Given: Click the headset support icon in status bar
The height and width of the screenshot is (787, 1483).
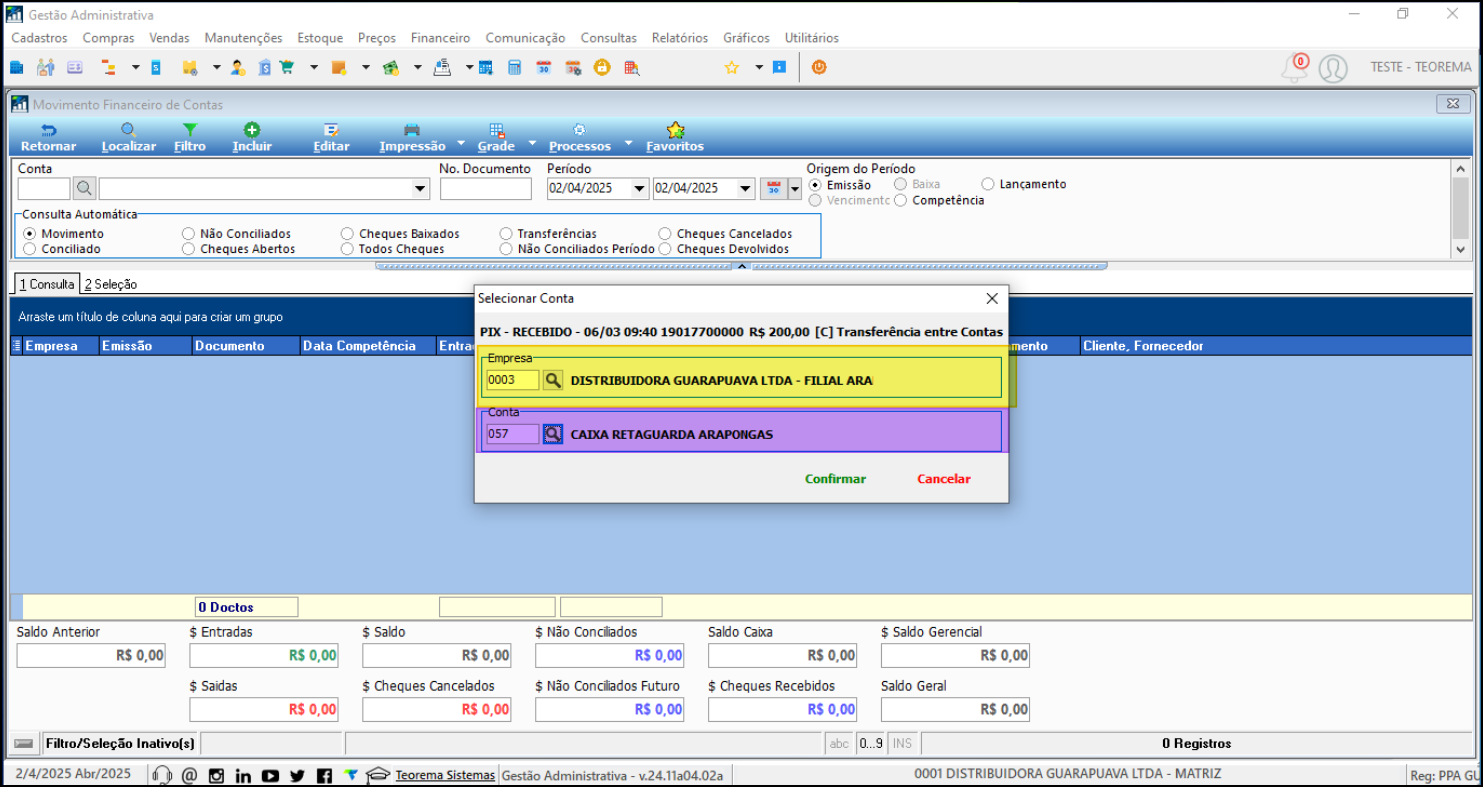Looking at the screenshot, I should 162,775.
